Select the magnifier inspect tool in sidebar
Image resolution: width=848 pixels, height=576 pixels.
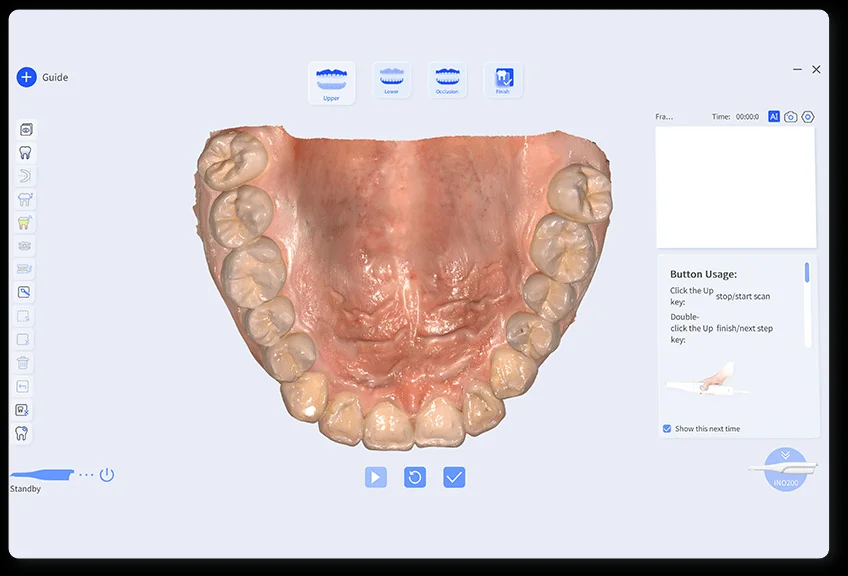(x=25, y=293)
